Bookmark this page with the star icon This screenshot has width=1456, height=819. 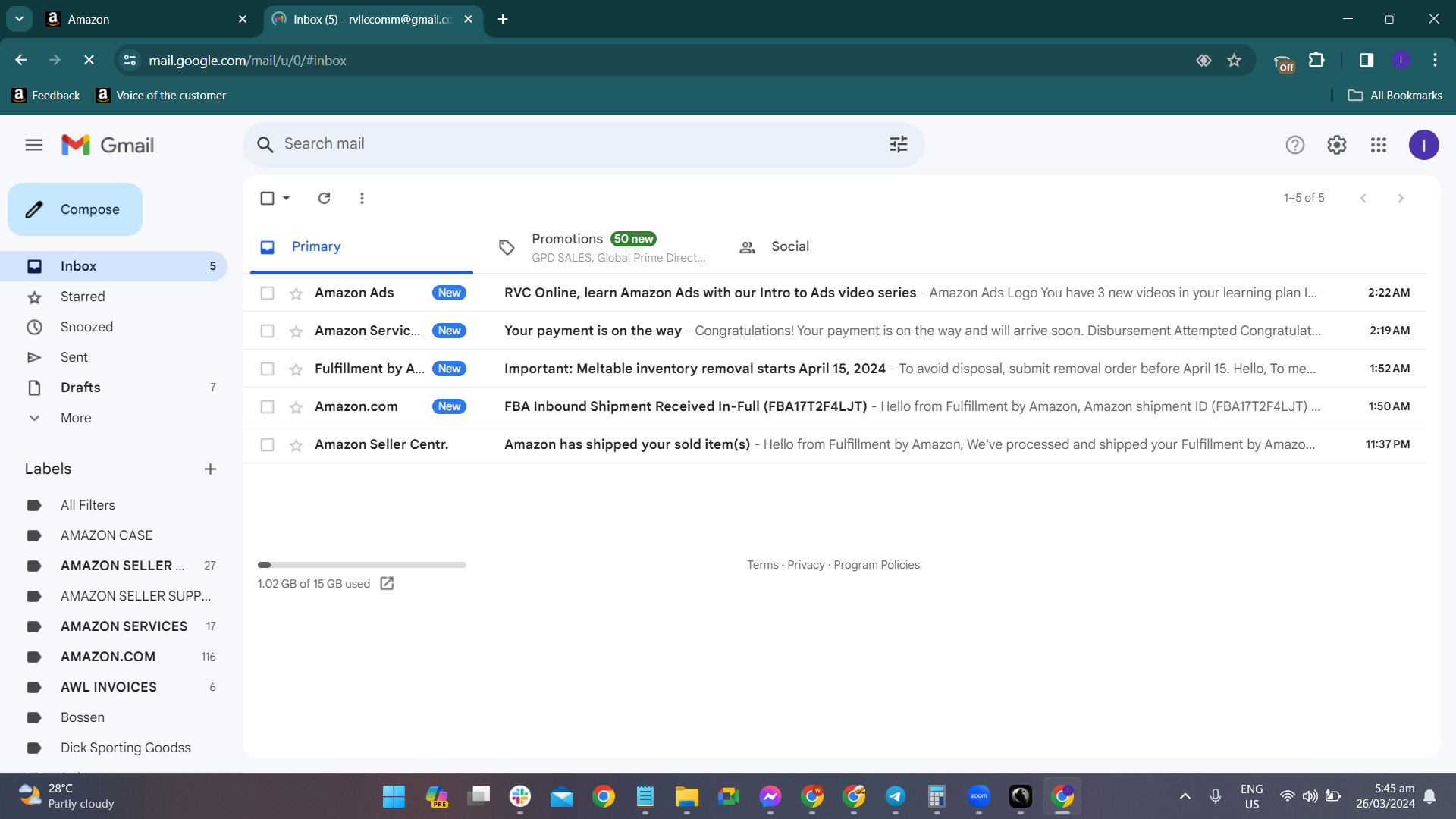(x=1235, y=60)
